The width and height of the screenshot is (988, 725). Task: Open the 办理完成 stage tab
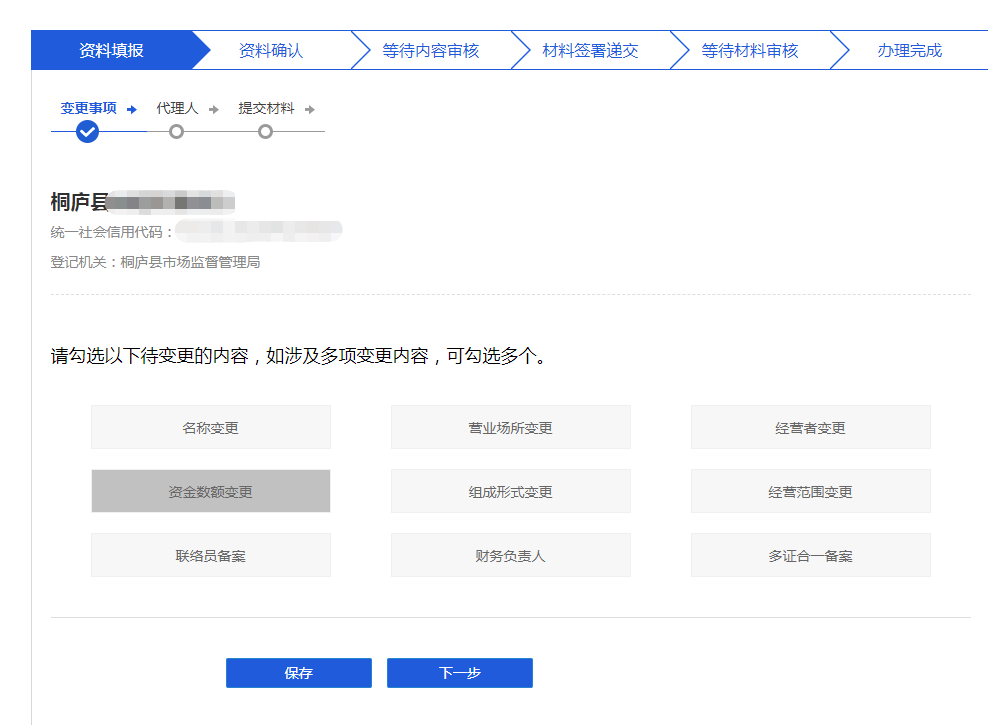(x=912, y=48)
